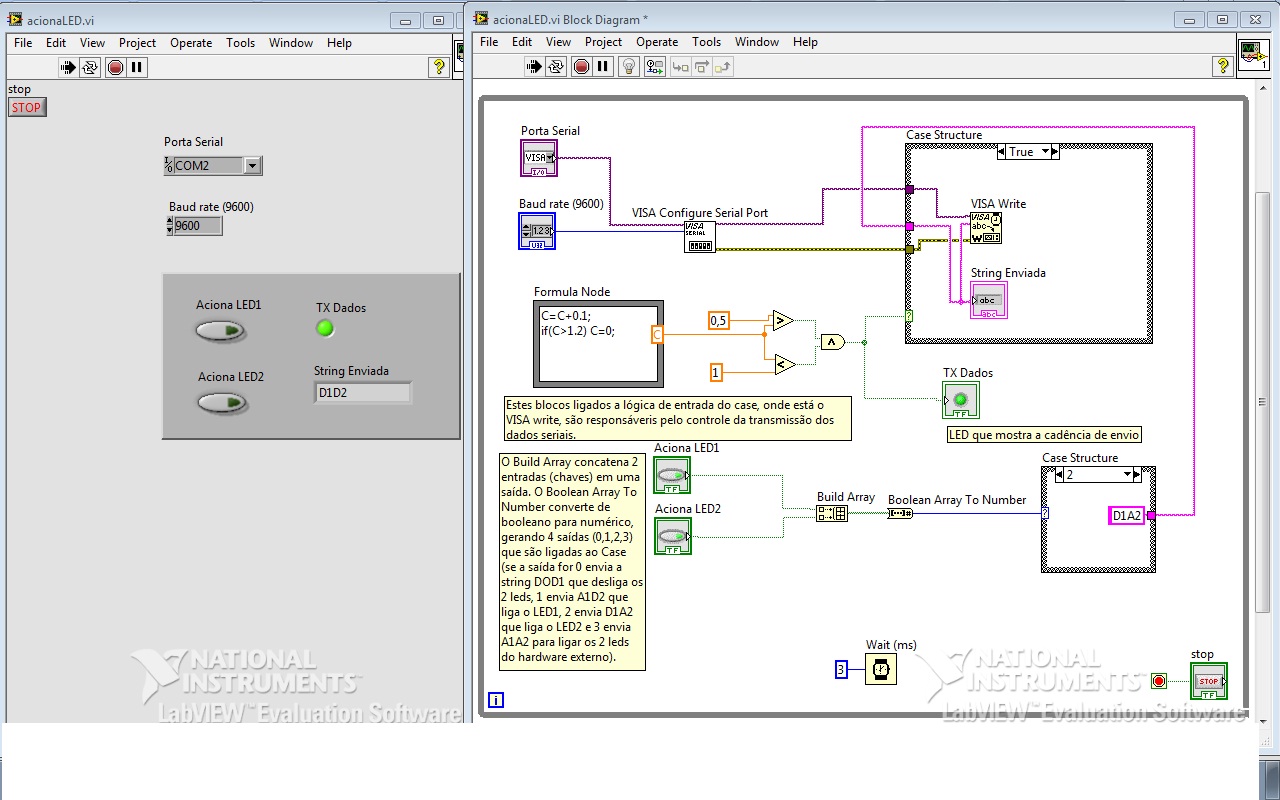Open the Porta Serial COM2 dropdown
The image size is (1280, 800).
[252, 166]
